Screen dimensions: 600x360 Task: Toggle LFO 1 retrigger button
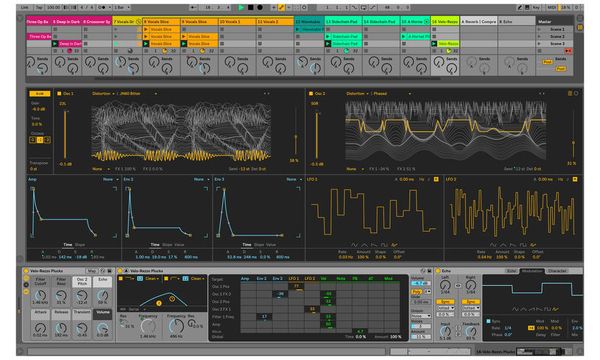point(436,179)
